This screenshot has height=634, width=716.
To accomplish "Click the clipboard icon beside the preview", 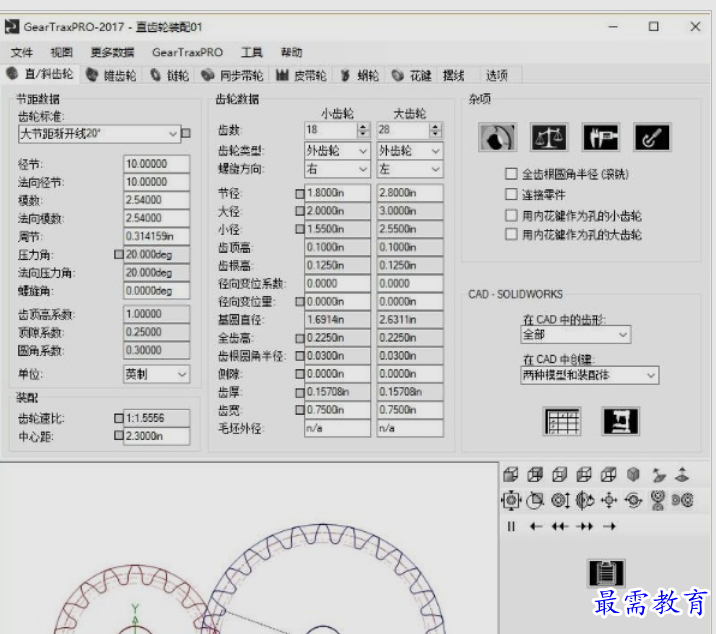I will [605, 573].
